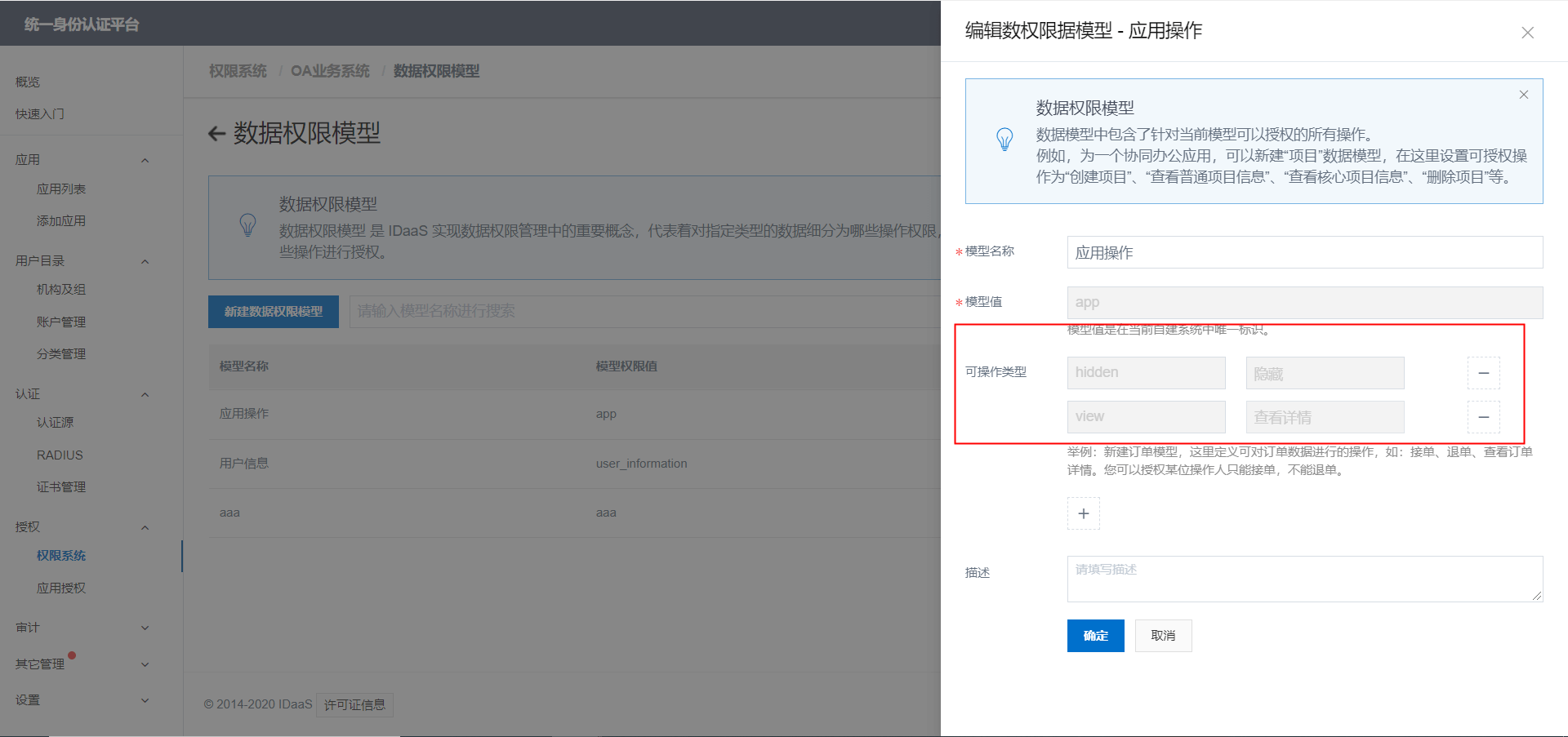Add a new operation type row
Screen dimensions: 1568x737
[1083, 513]
